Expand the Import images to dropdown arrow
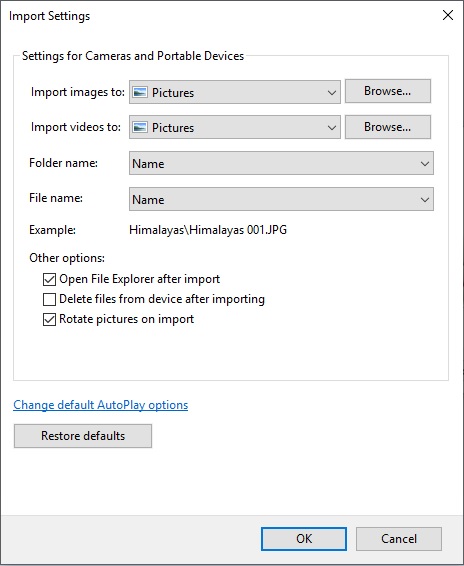This screenshot has height=566, width=464. point(332,92)
